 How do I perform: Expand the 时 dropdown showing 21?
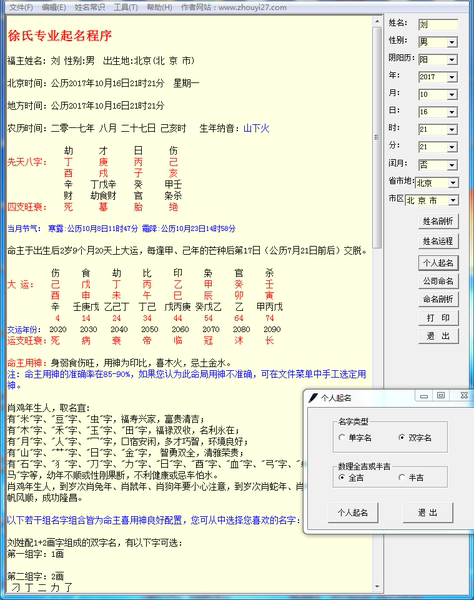452,130
